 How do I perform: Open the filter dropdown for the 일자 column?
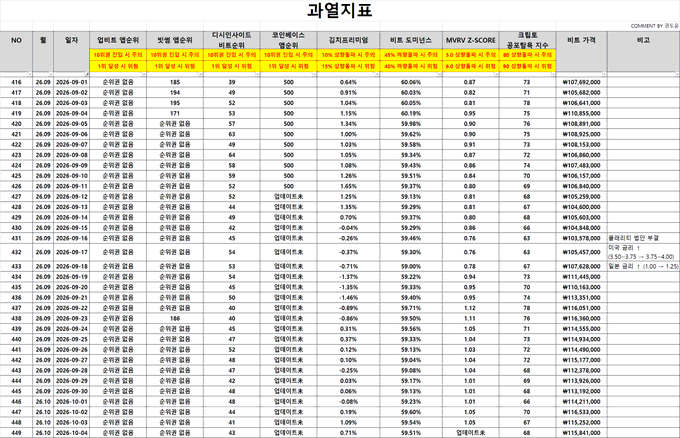point(87,74)
